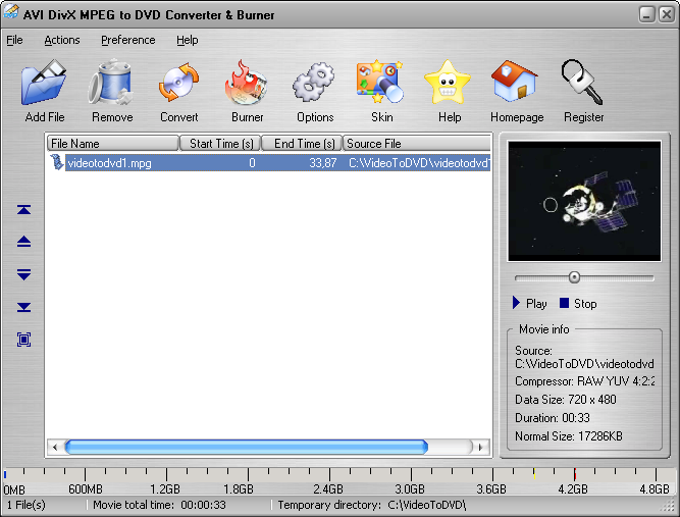
Task: Click the 1 File(s) status bar entry
Action: pos(26,505)
